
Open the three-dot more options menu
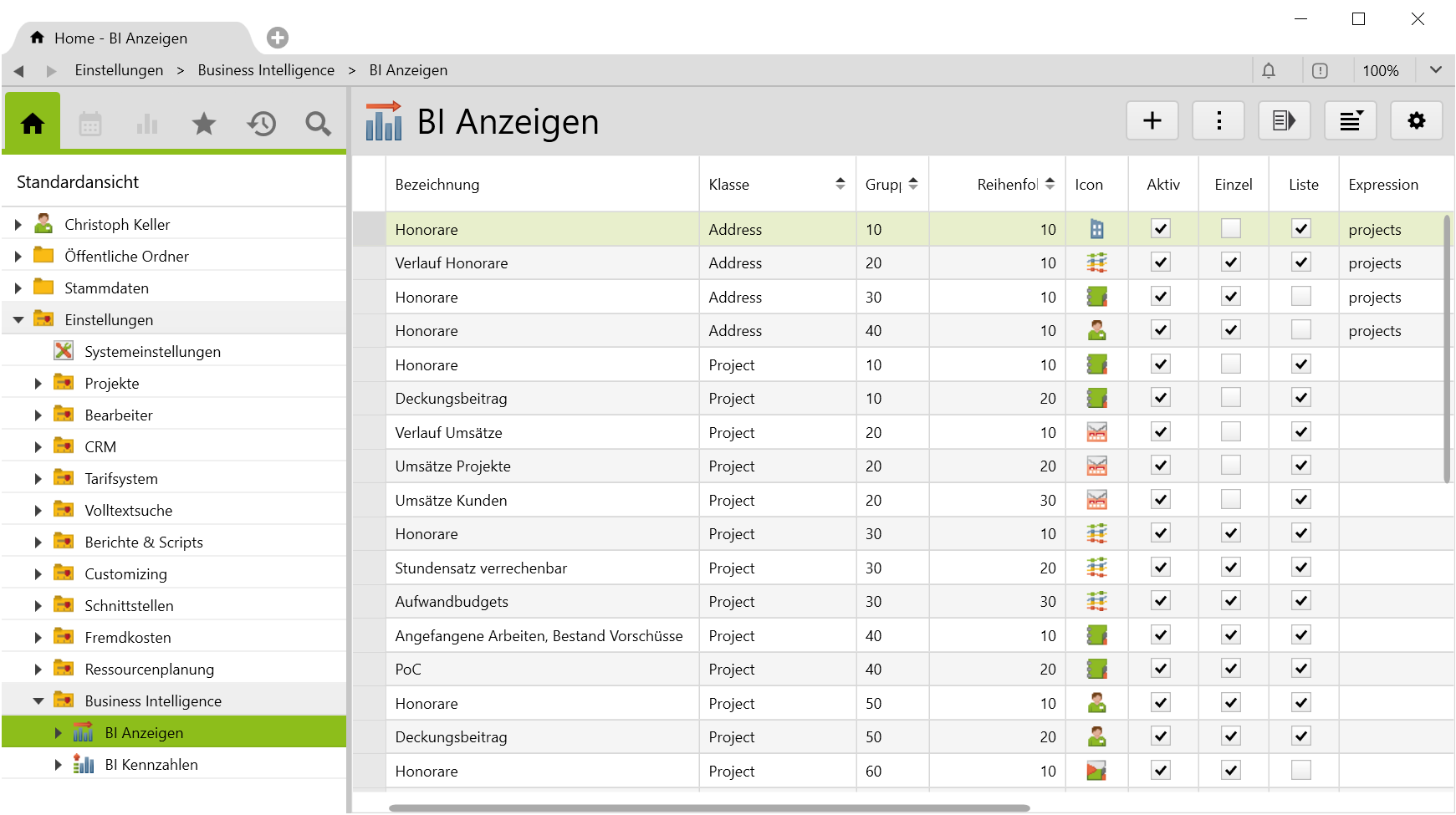[x=1218, y=121]
